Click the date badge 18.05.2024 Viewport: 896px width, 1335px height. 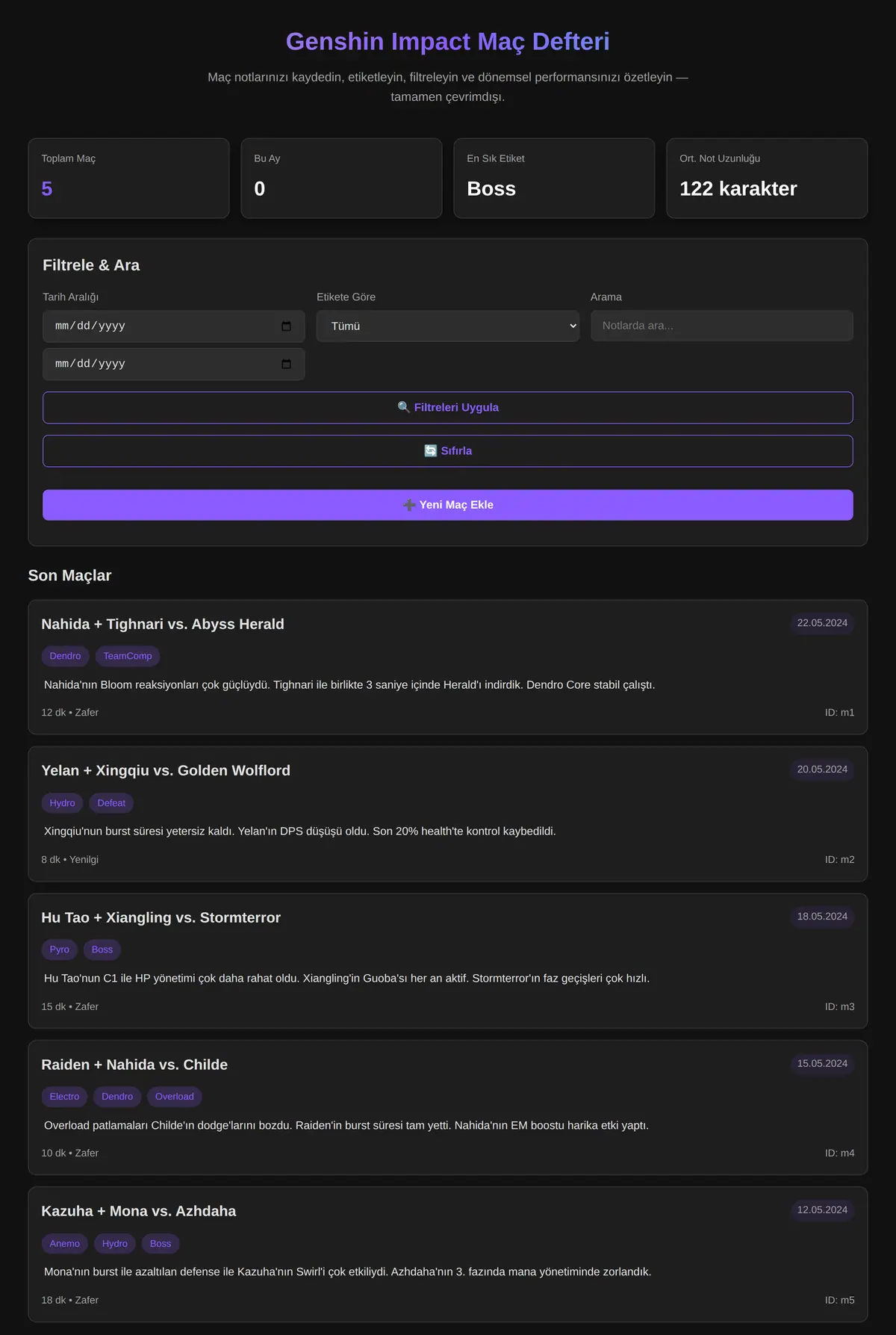[x=822, y=917]
